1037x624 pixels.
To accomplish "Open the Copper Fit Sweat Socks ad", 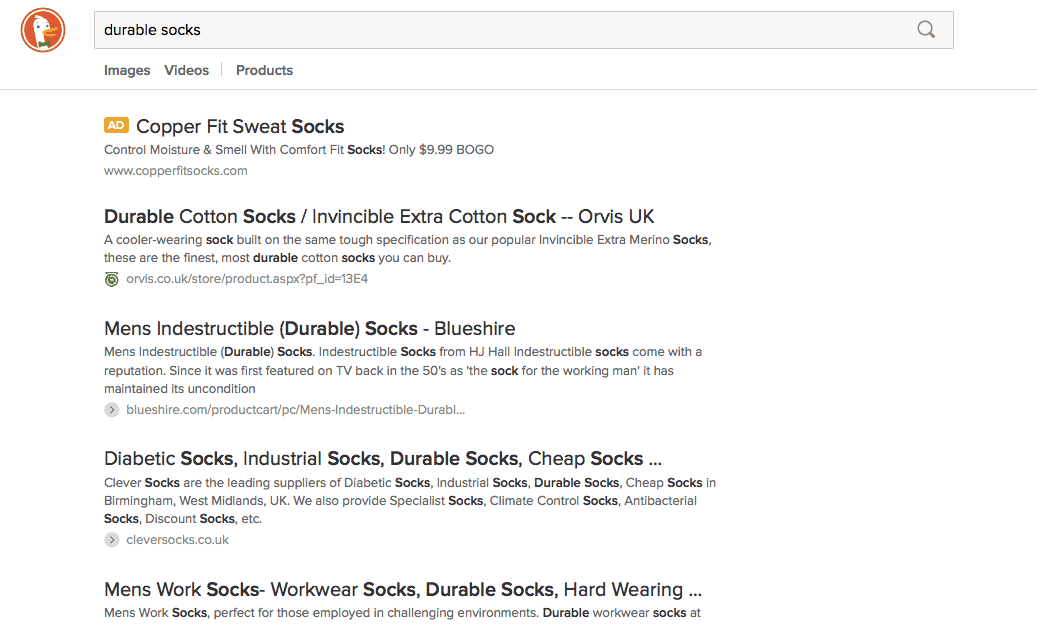I will pyautogui.click(x=240, y=126).
